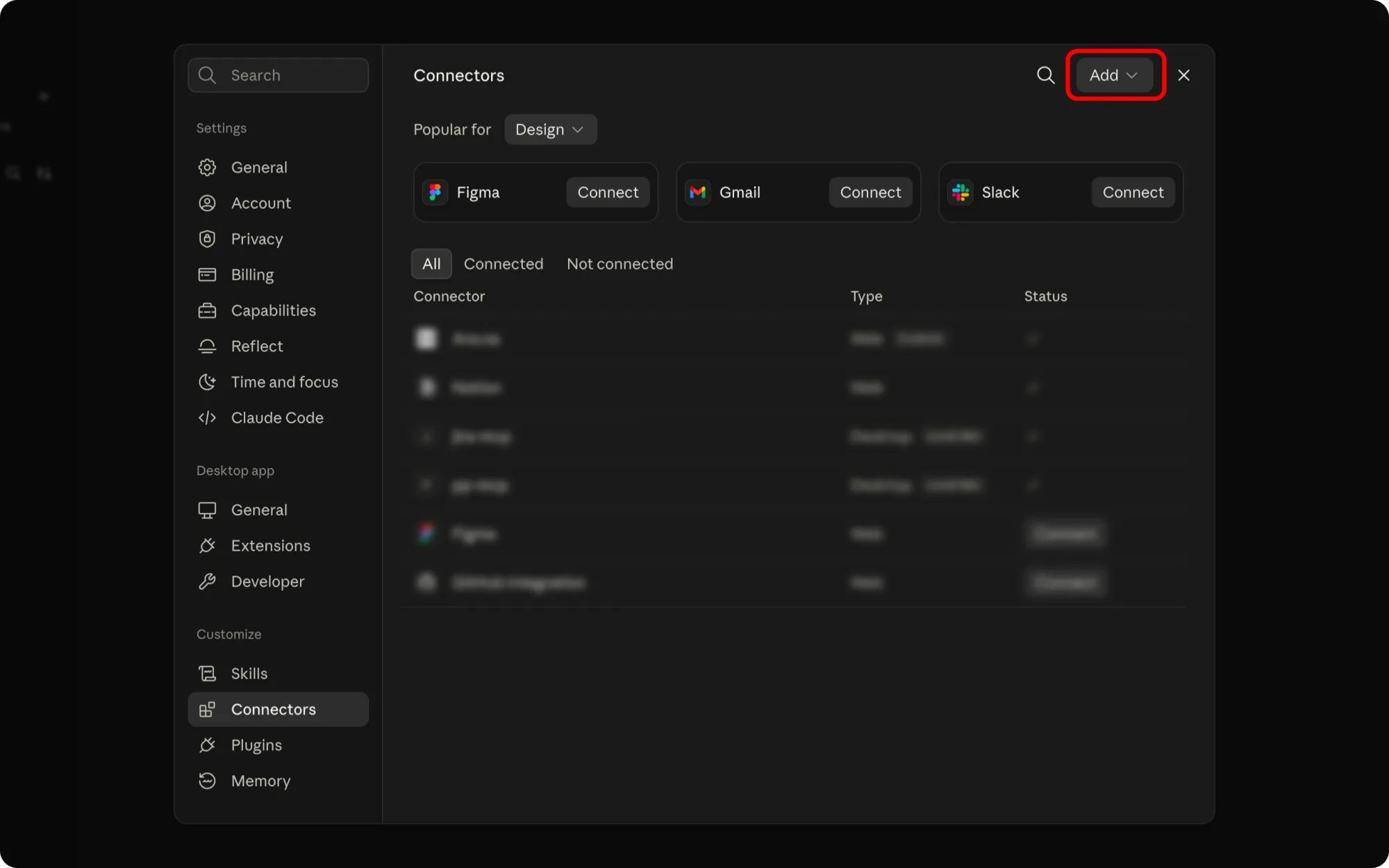This screenshot has width=1389, height=868.
Task: Expand the Add dropdown
Action: pyautogui.click(x=1114, y=75)
